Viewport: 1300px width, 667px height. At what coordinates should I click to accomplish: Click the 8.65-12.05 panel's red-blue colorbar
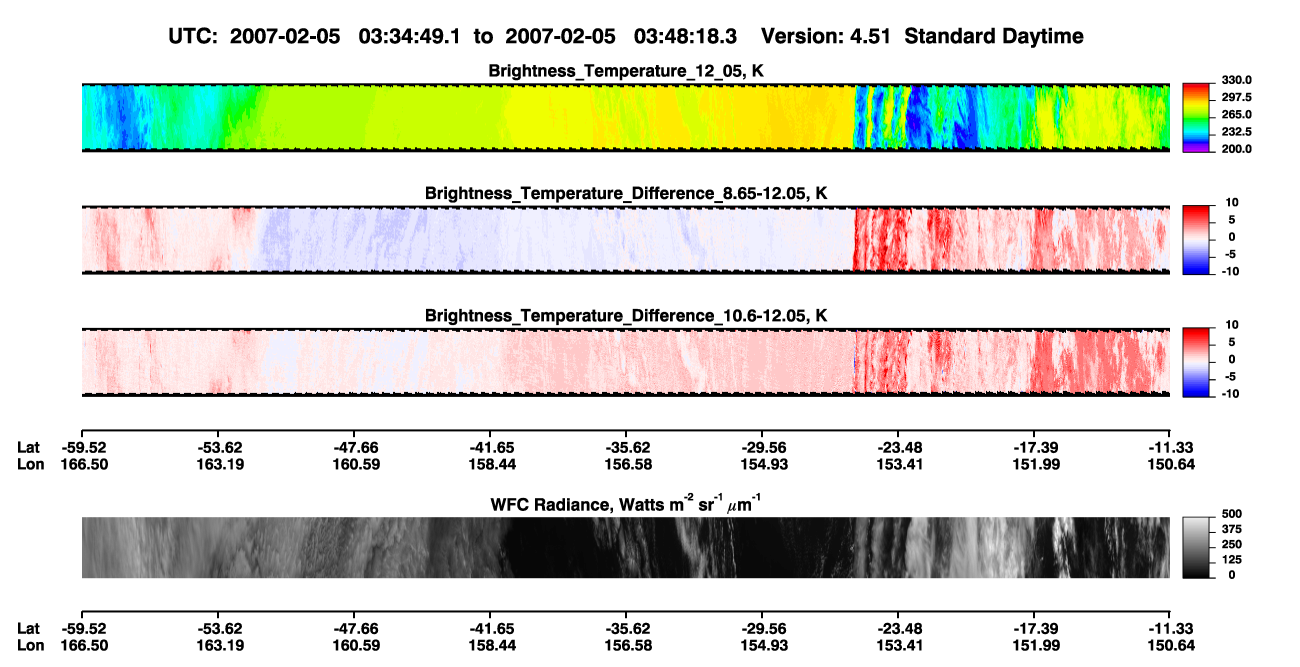coord(1198,240)
